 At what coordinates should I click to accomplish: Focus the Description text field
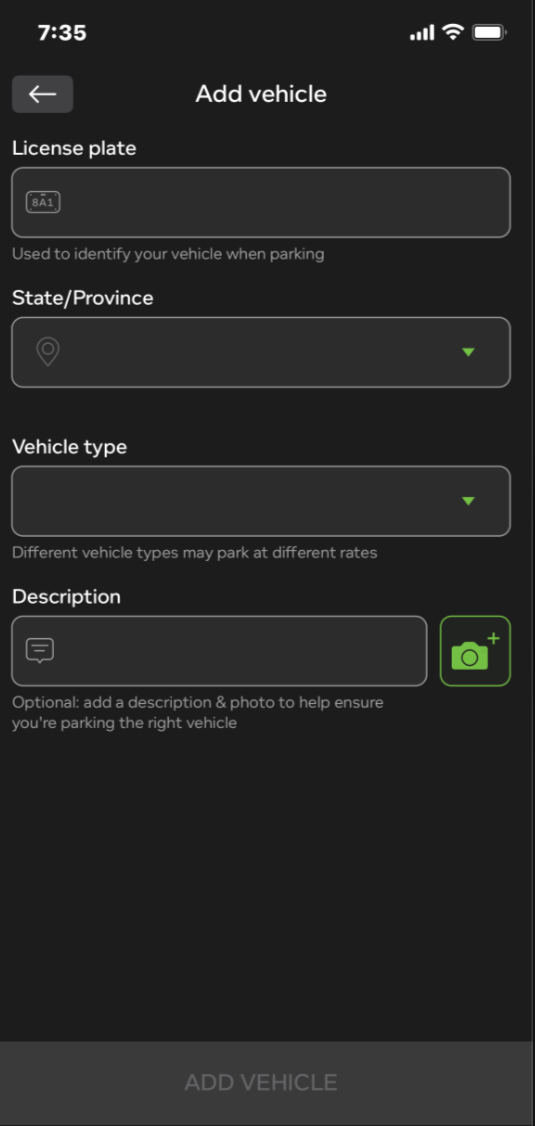click(x=219, y=651)
